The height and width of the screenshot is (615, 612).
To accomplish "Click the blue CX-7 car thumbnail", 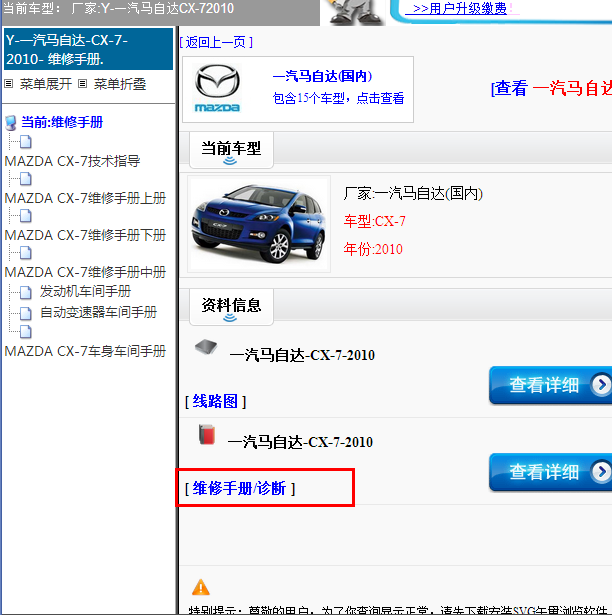I will pos(259,224).
